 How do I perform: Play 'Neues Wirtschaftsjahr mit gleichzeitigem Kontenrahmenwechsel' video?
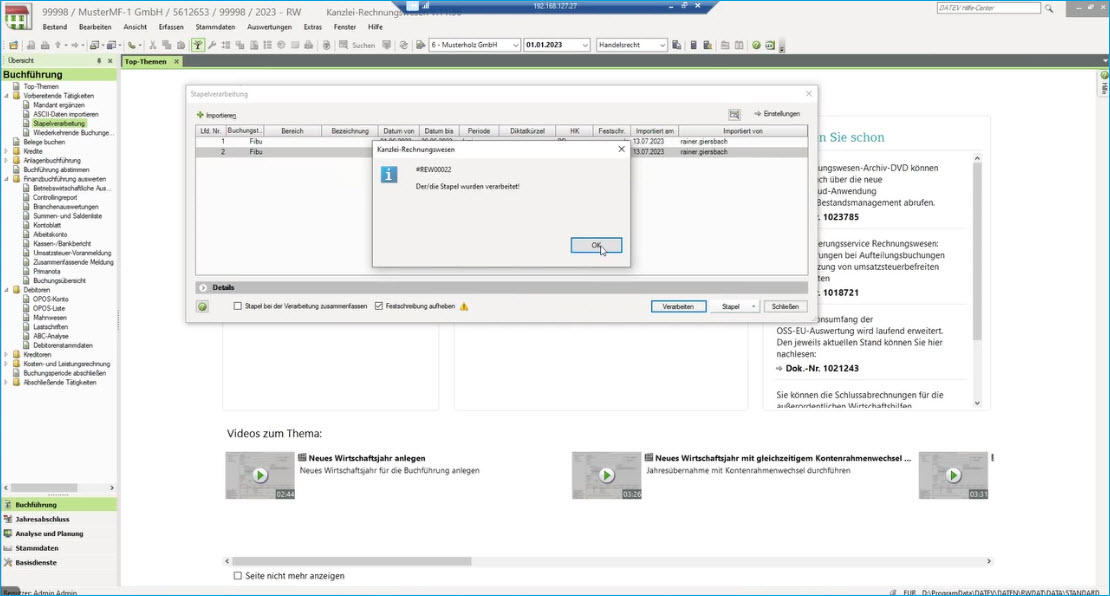[x=607, y=476]
